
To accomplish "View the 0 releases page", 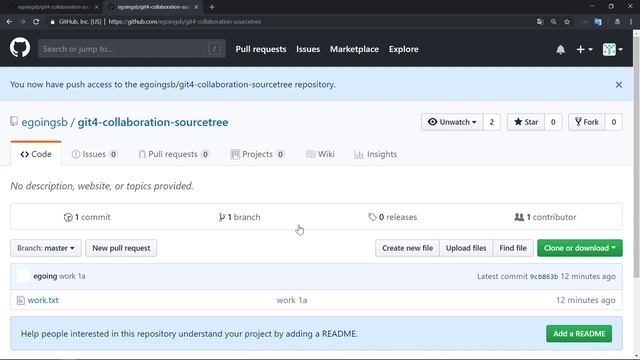I will 392,217.
